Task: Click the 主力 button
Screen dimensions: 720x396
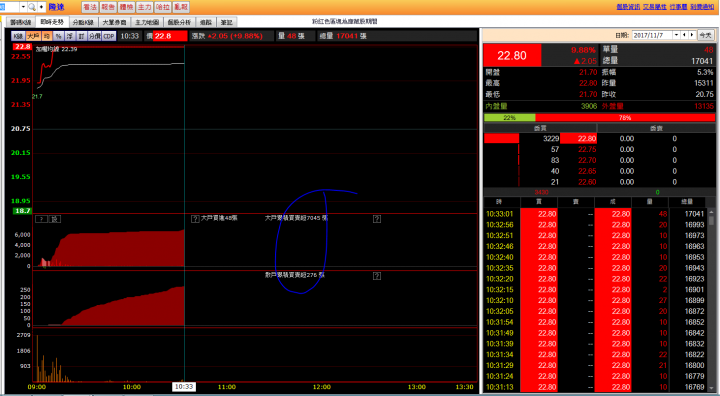Action: tap(144, 7)
